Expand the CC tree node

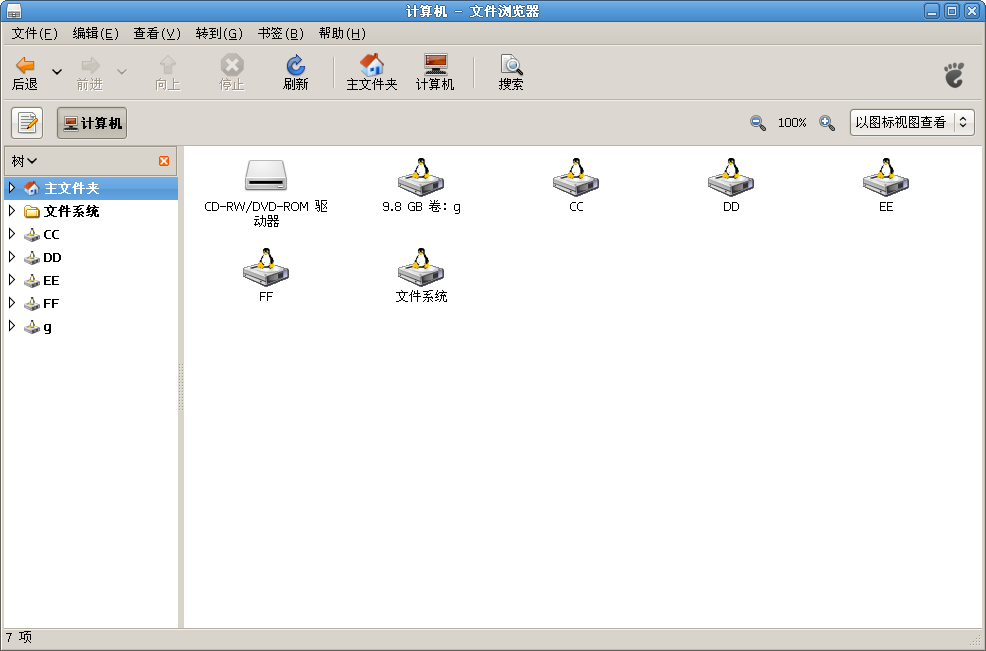coord(11,234)
